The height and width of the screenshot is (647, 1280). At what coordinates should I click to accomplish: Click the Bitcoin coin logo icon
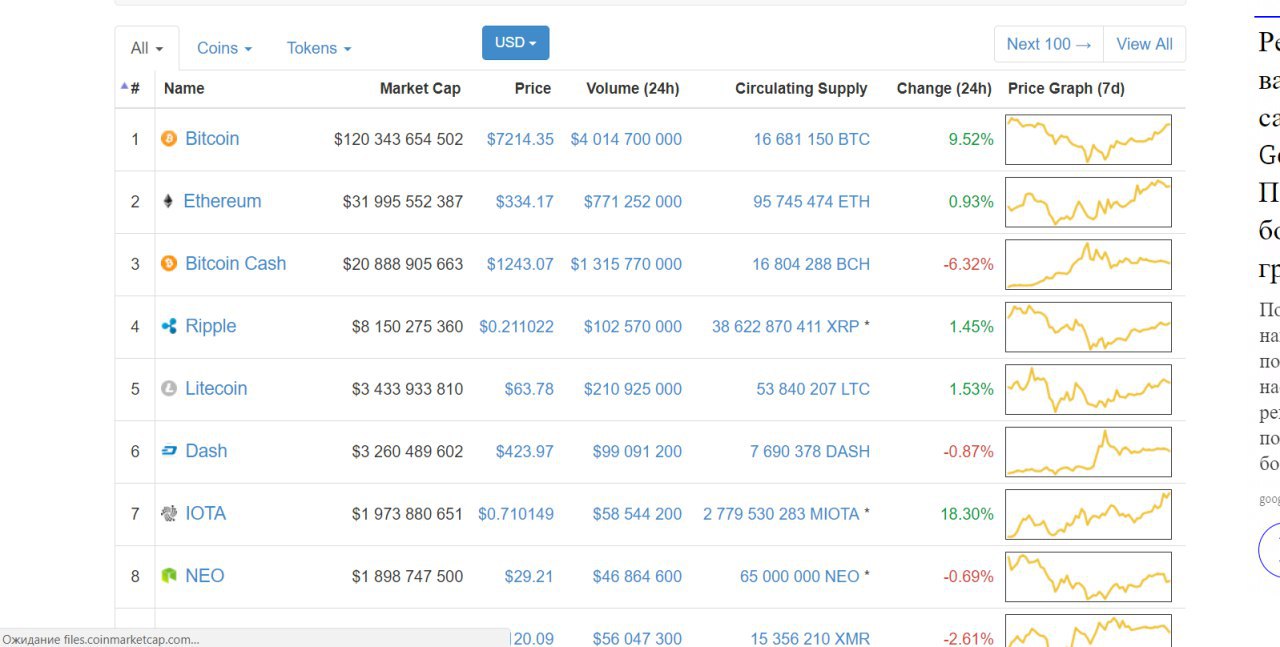coord(169,139)
